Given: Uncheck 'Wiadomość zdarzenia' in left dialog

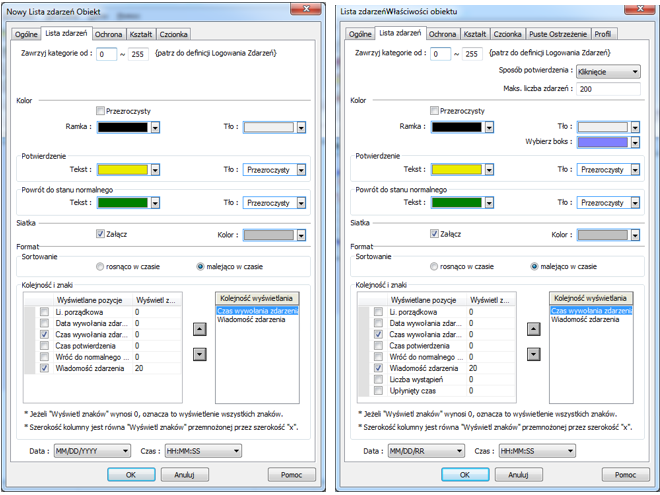Looking at the screenshot, I should (44, 368).
